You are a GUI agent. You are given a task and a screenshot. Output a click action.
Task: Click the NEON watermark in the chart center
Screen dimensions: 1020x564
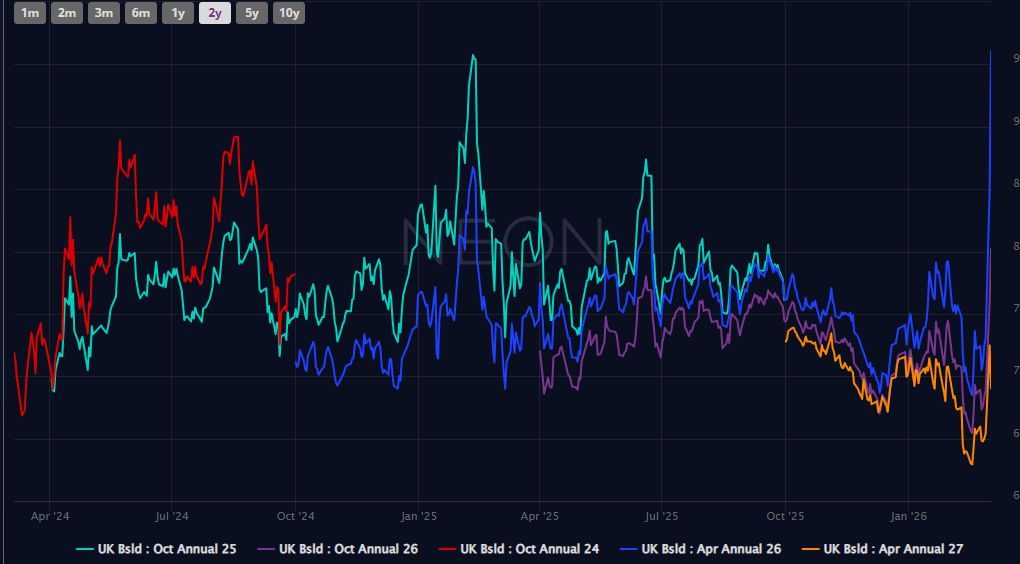[x=500, y=240]
